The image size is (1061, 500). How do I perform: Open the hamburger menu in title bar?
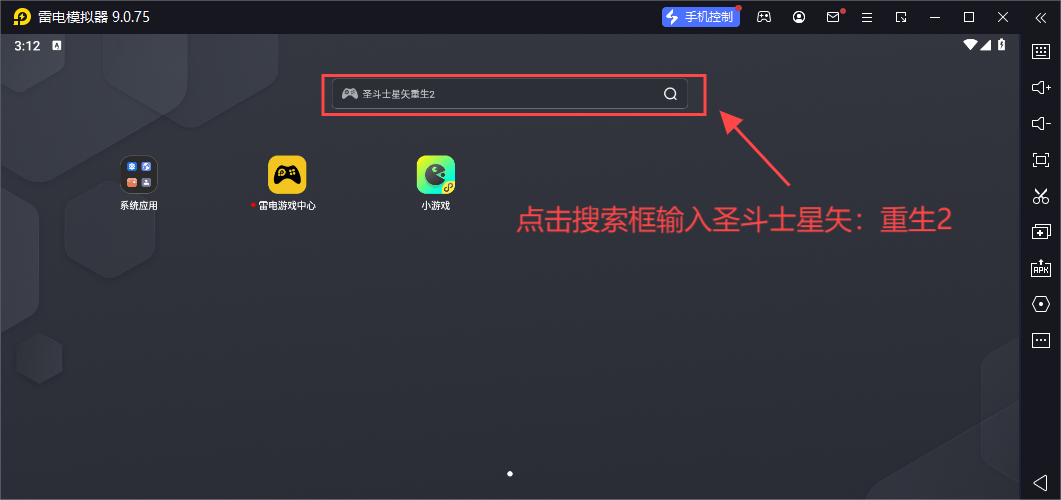(867, 17)
